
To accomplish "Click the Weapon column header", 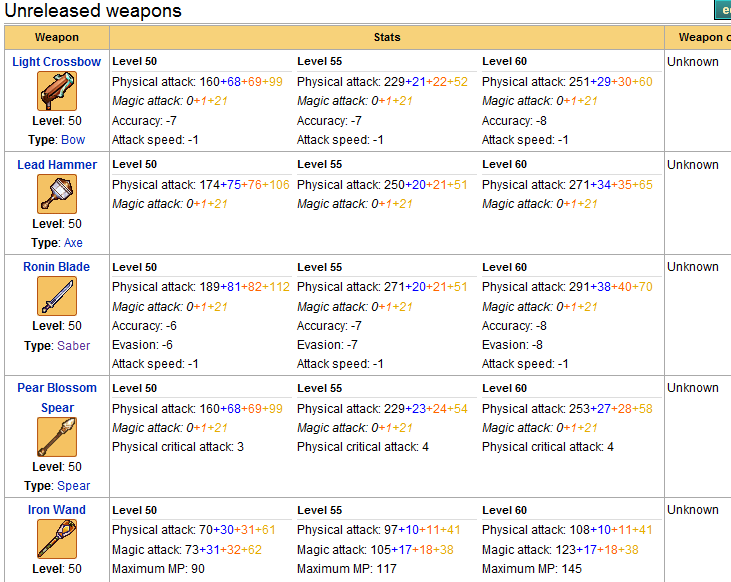I will point(57,37).
